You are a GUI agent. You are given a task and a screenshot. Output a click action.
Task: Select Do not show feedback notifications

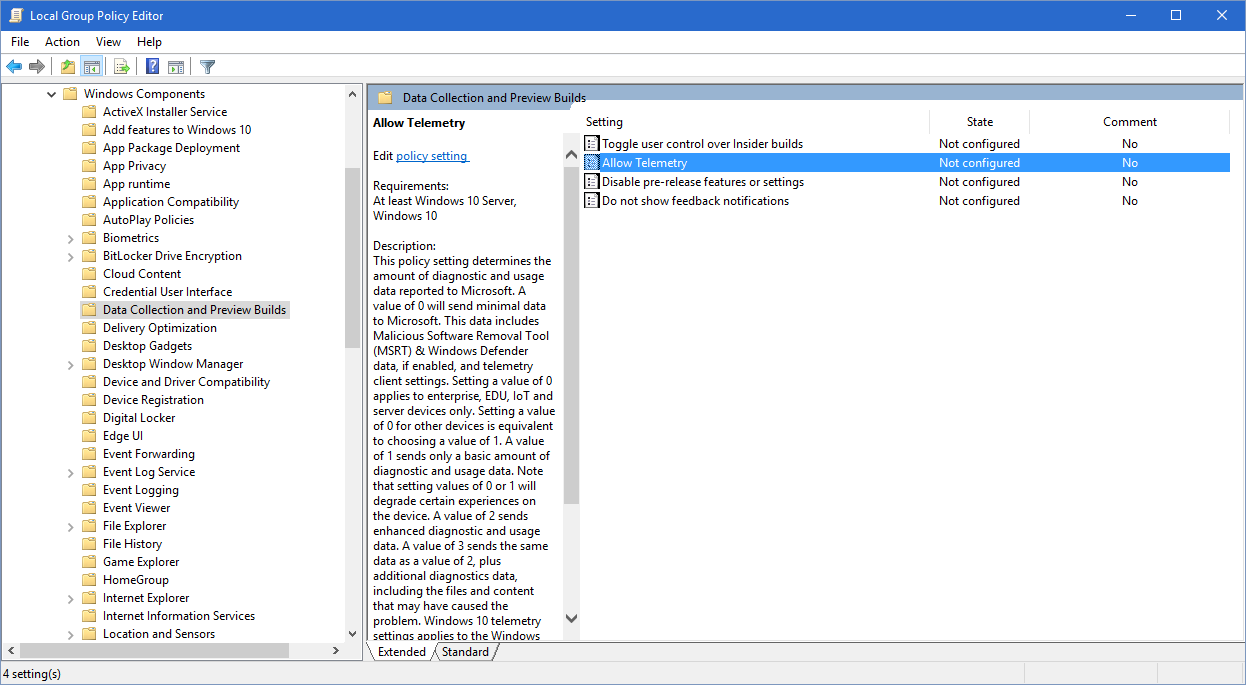pos(695,201)
